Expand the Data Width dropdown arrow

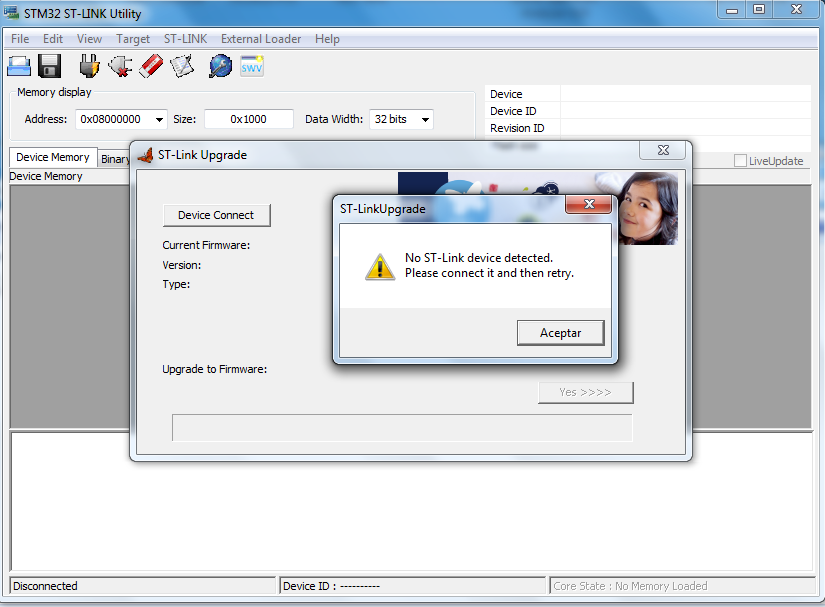tap(425, 119)
